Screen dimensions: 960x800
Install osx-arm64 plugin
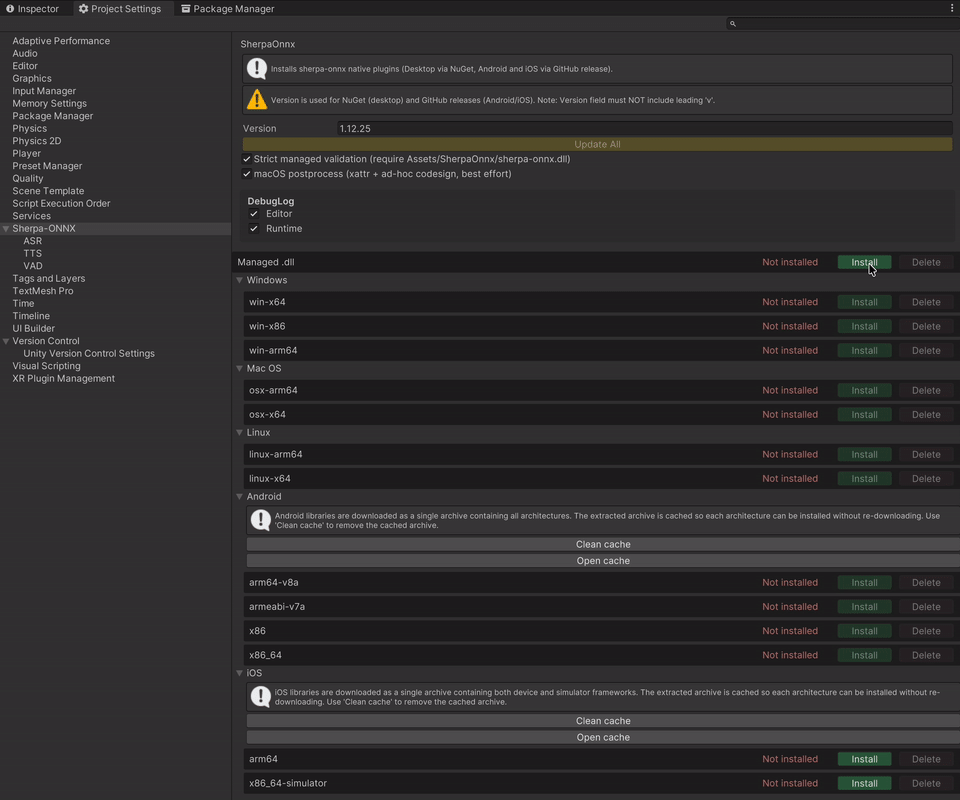(x=864, y=391)
